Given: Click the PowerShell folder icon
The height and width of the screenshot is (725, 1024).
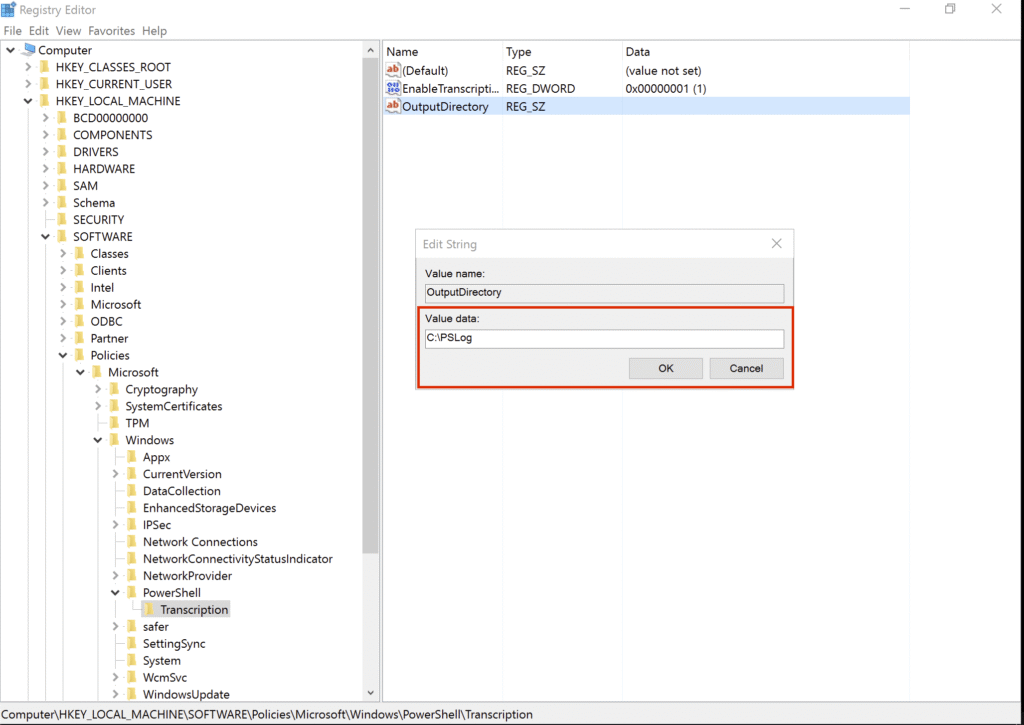Looking at the screenshot, I should point(132,593).
